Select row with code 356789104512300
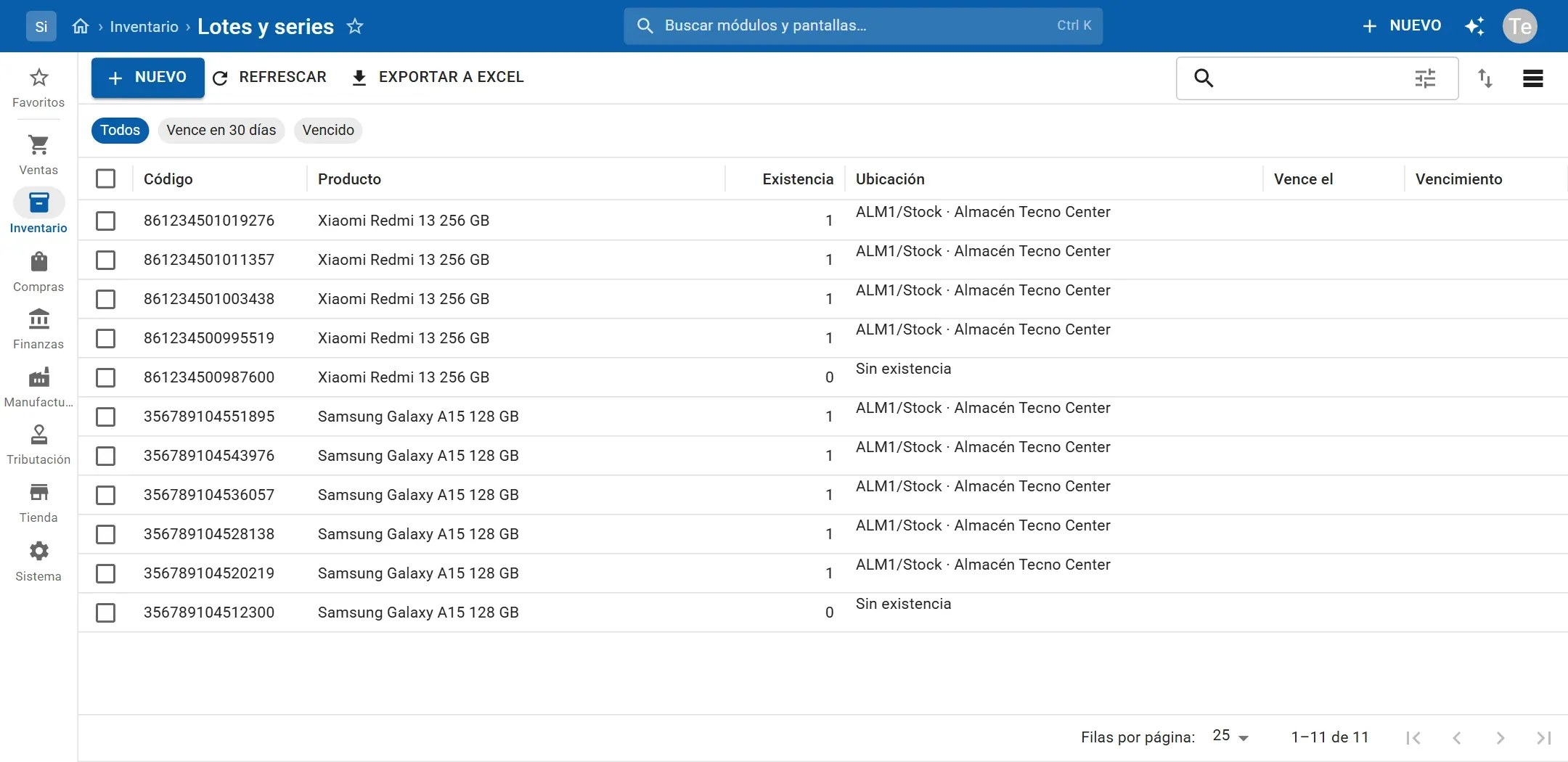The image size is (1568, 762). click(x=106, y=613)
